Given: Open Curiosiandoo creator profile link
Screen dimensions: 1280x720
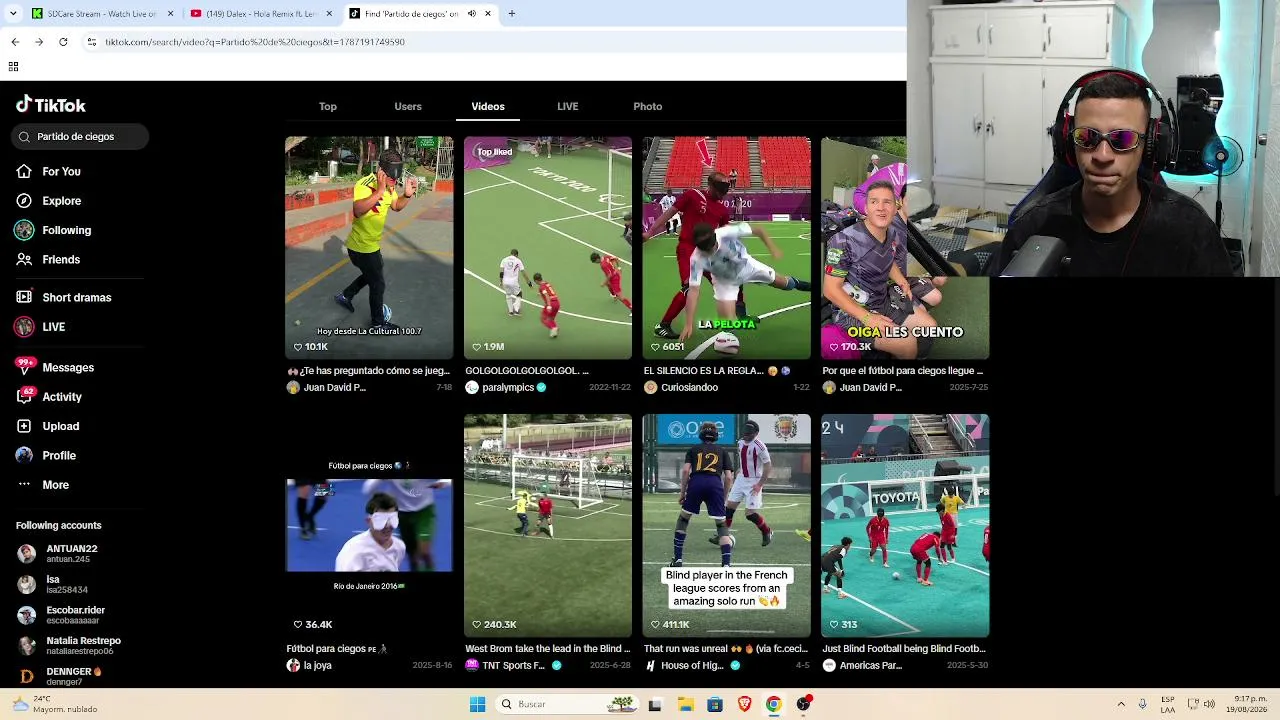Looking at the screenshot, I should pyautogui.click(x=681, y=388).
